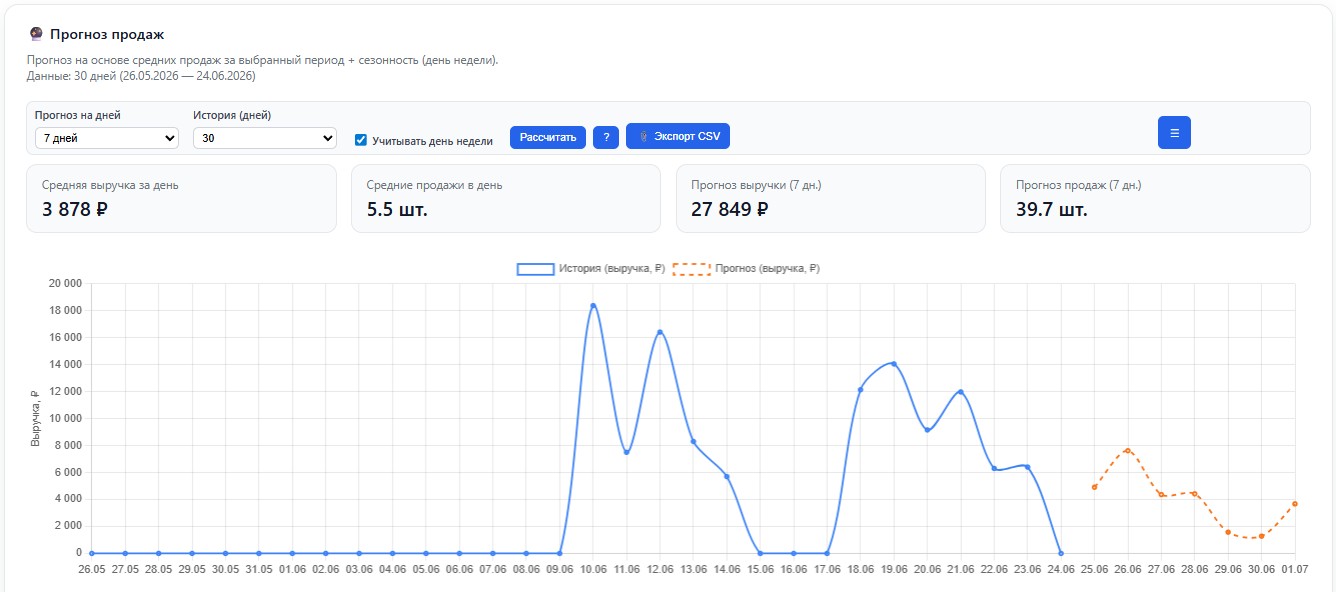1336x592 pixels.
Task: Click the 11.06 history data point
Action: [626, 452]
